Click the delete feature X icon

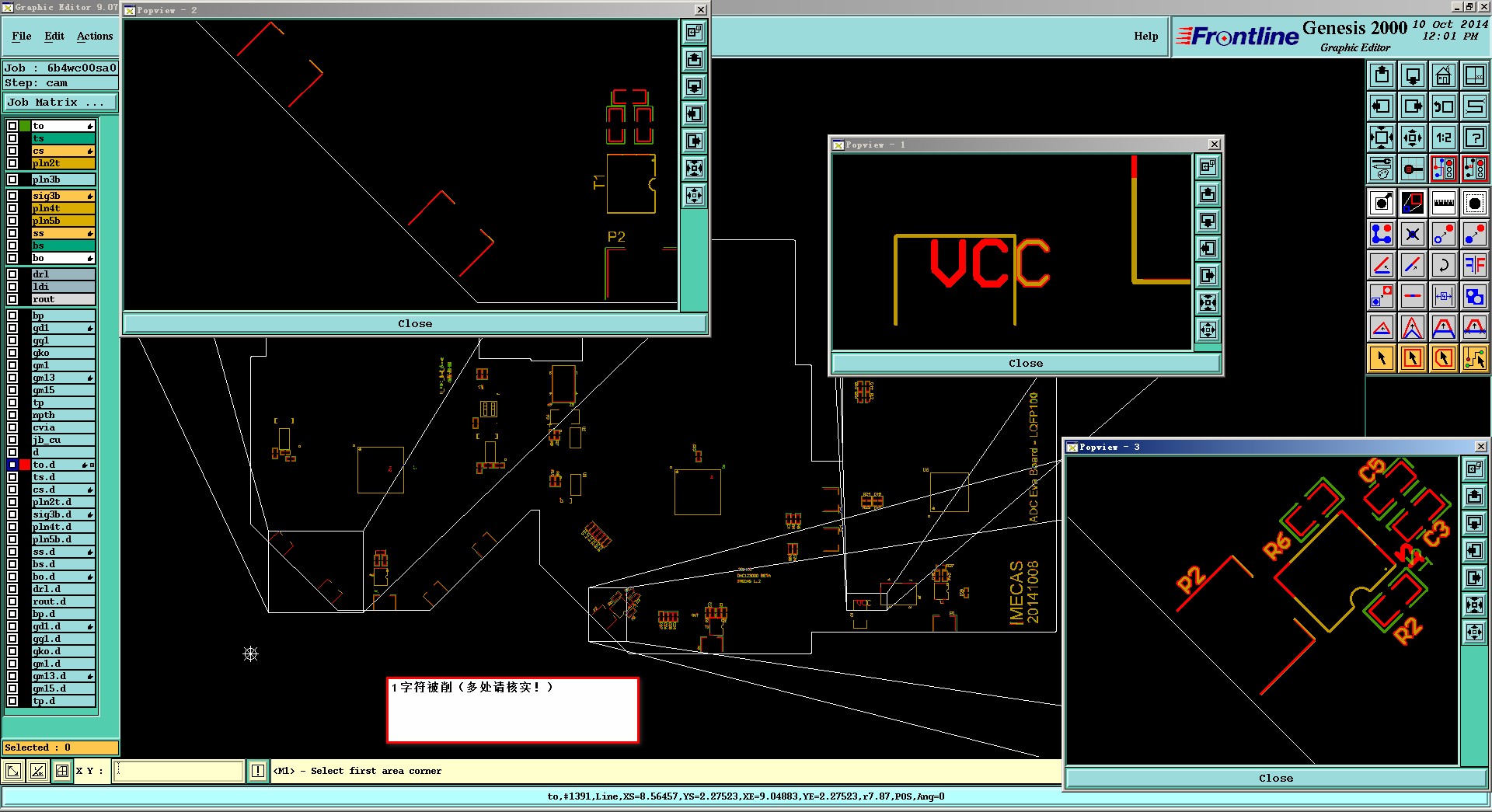(1413, 234)
